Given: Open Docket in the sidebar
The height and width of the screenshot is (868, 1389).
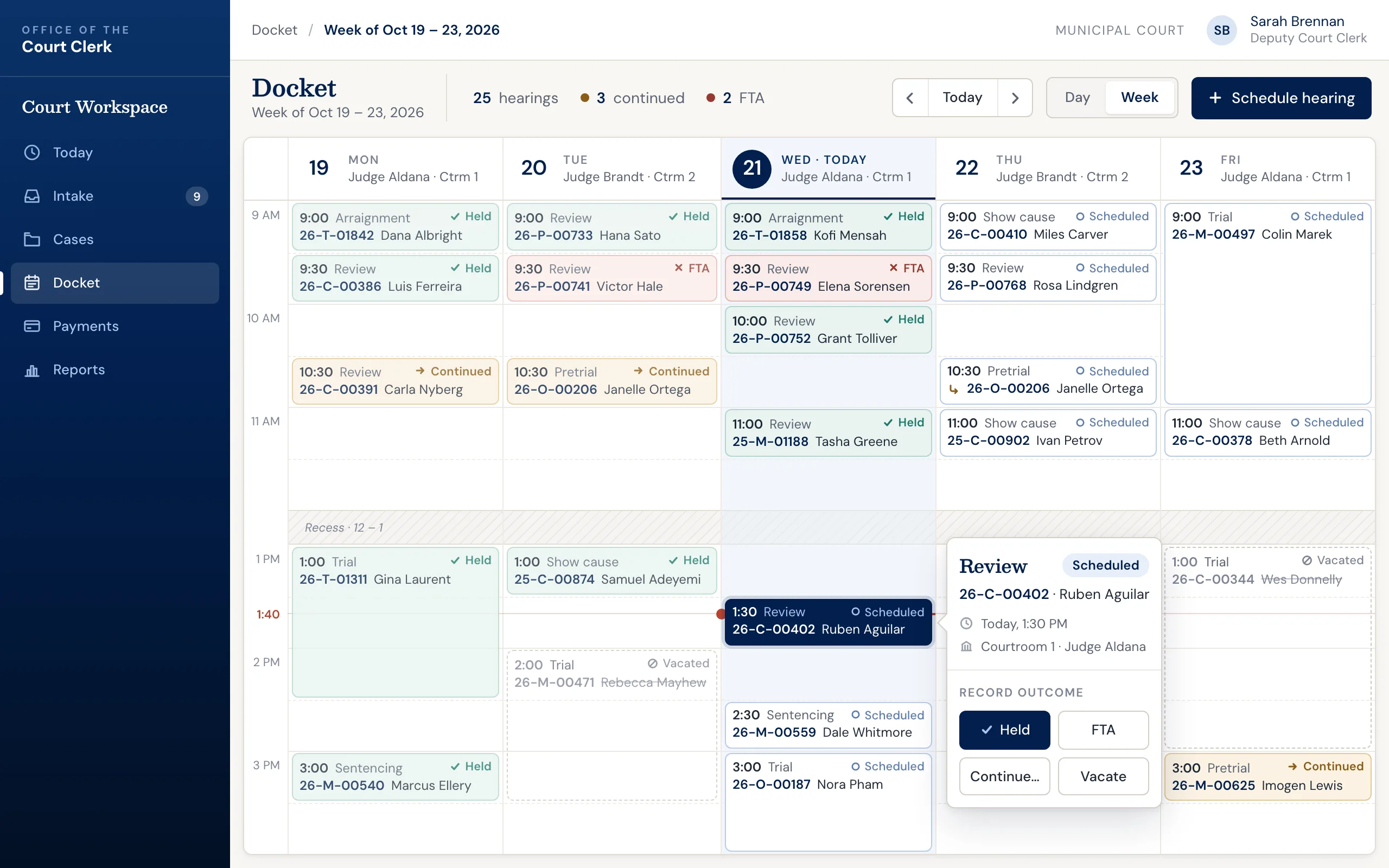Looking at the screenshot, I should pyautogui.click(x=115, y=283).
